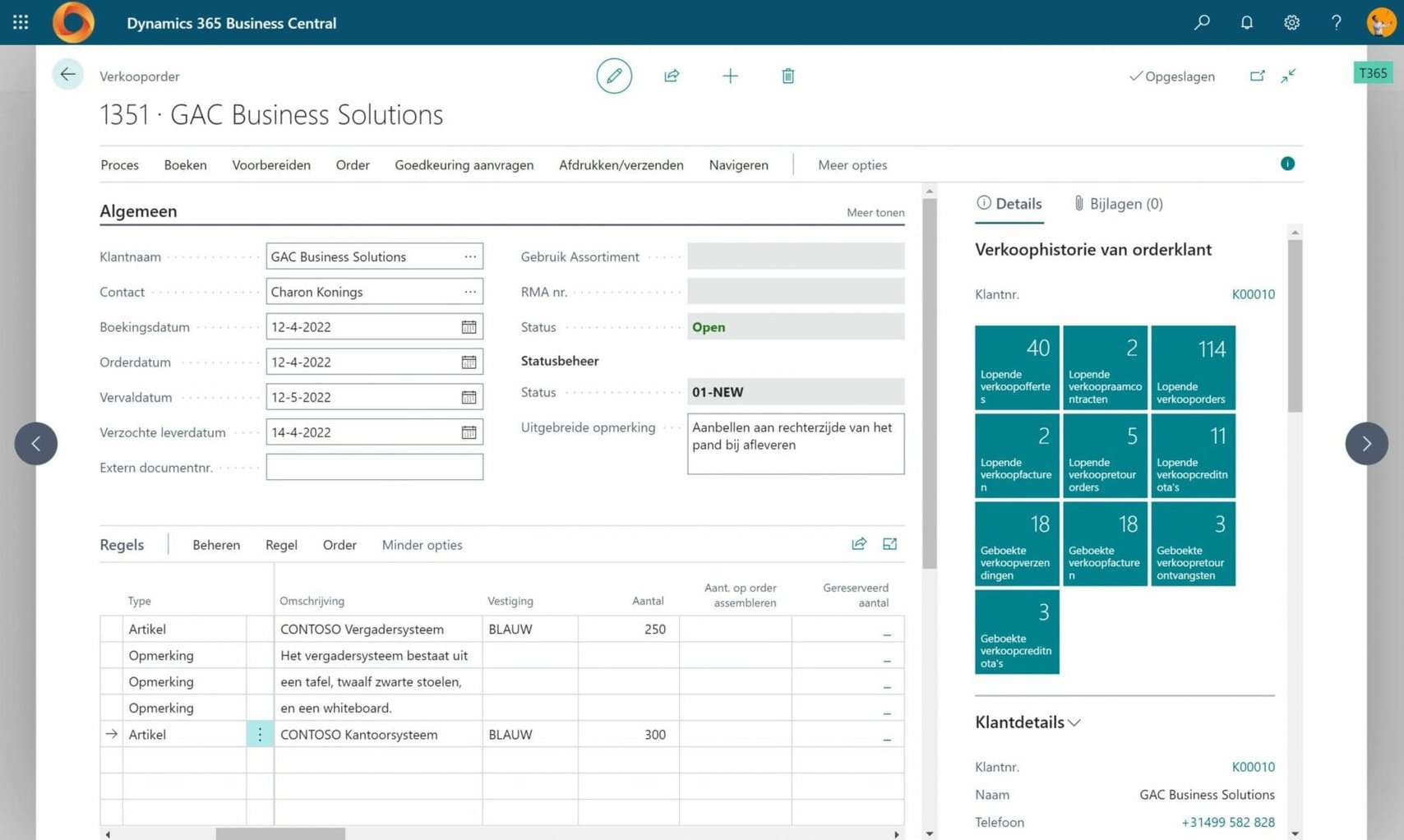The height and width of the screenshot is (840, 1404).
Task: Click the search magnifier icon
Action: [x=1202, y=22]
